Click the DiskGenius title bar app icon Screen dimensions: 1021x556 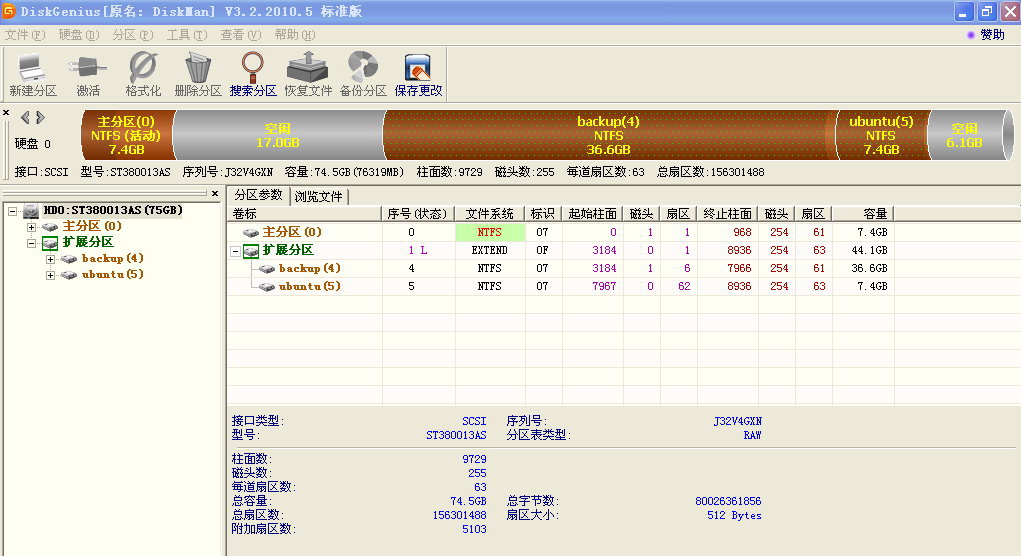pyautogui.click(x=8, y=11)
